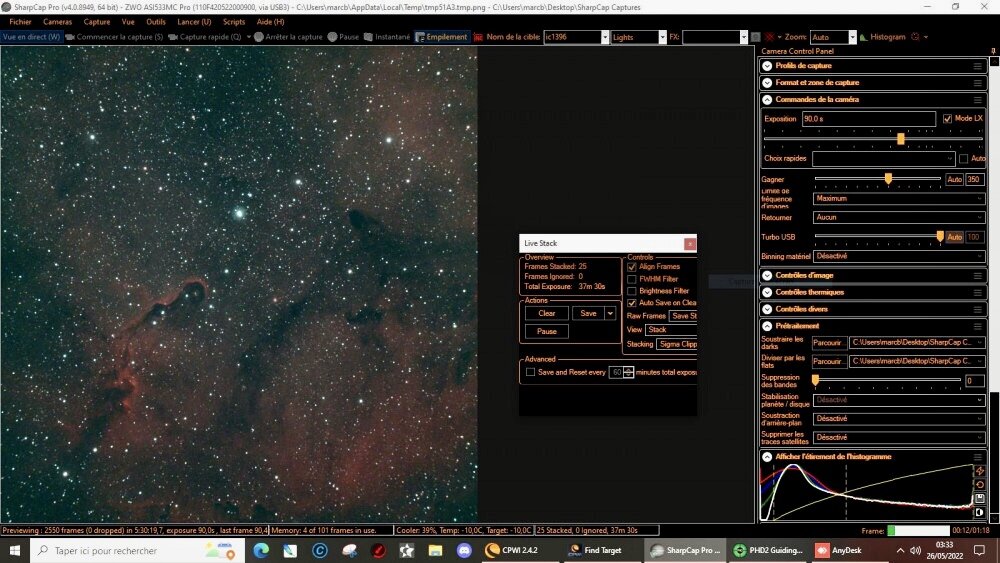Enable Brightness Filter checkbox
This screenshot has width=1000, height=563.
coord(632,291)
